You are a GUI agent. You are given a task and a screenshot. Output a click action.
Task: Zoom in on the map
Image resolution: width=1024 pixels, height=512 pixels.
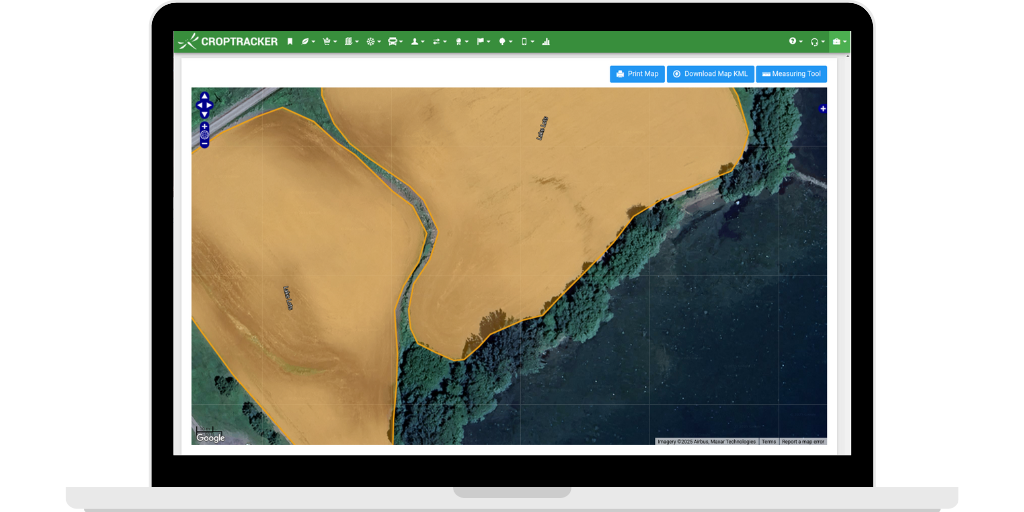point(204,125)
